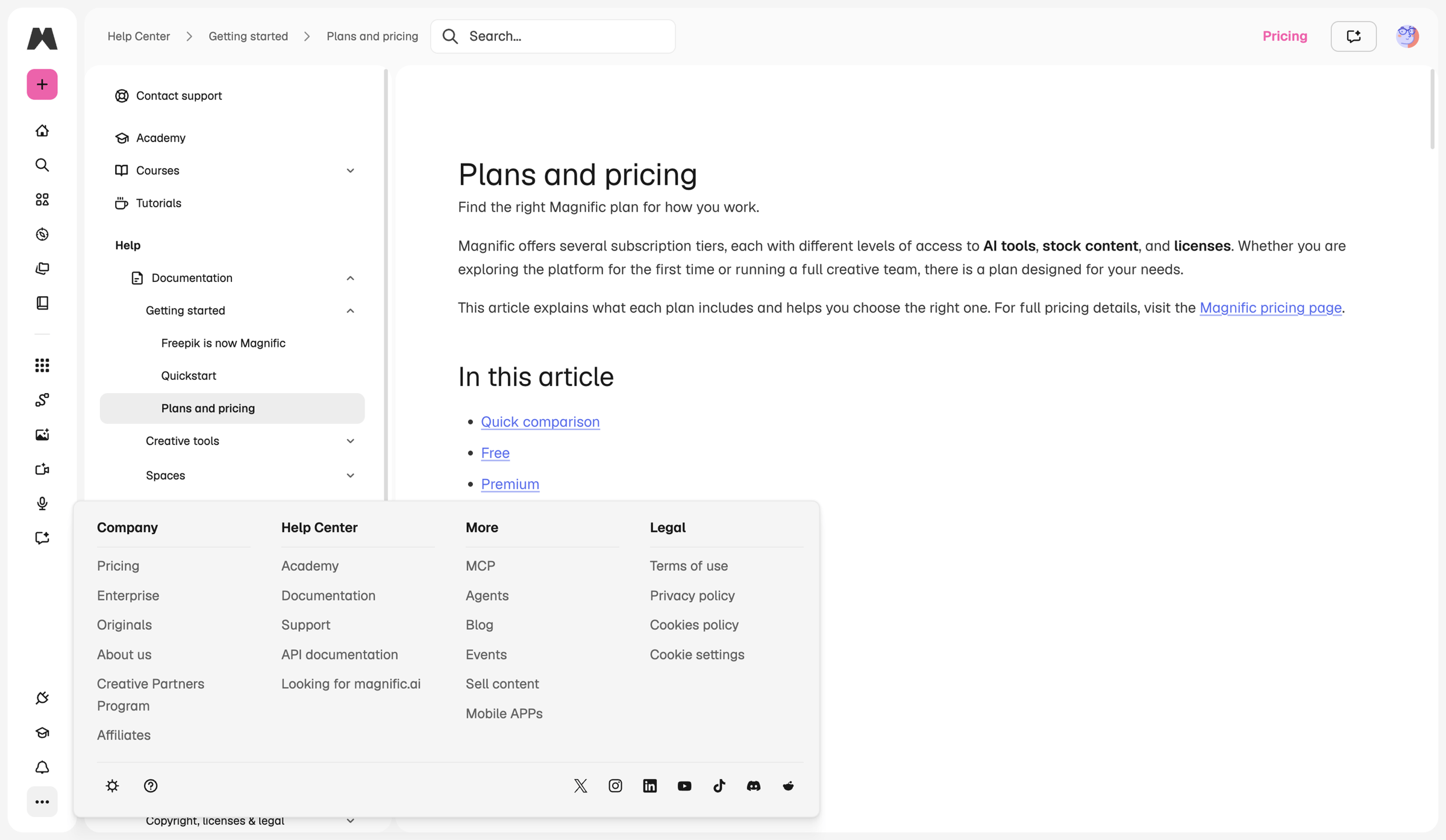Open the Reddit social icon
The height and width of the screenshot is (840, 1446).
coord(788,786)
